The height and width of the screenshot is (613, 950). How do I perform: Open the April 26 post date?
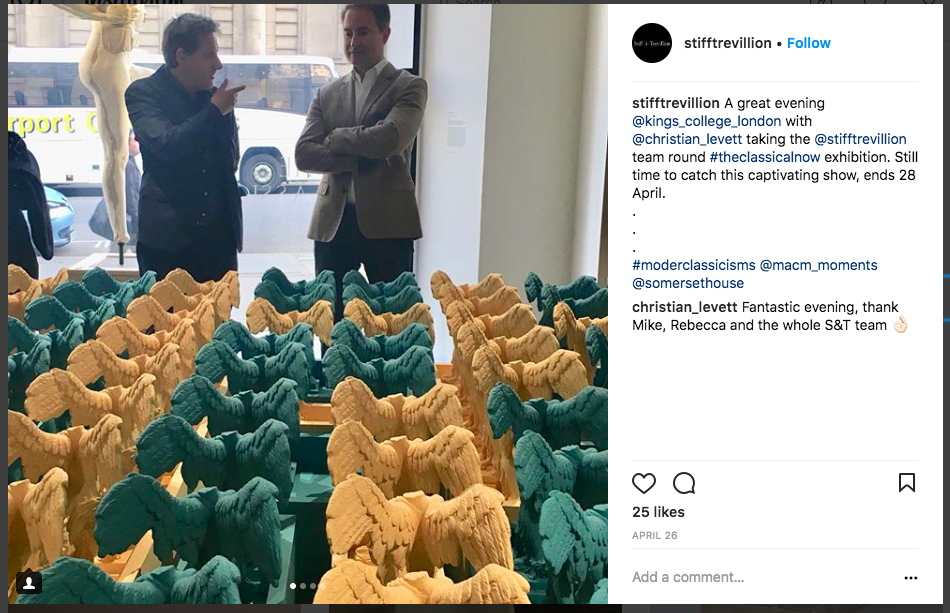654,535
